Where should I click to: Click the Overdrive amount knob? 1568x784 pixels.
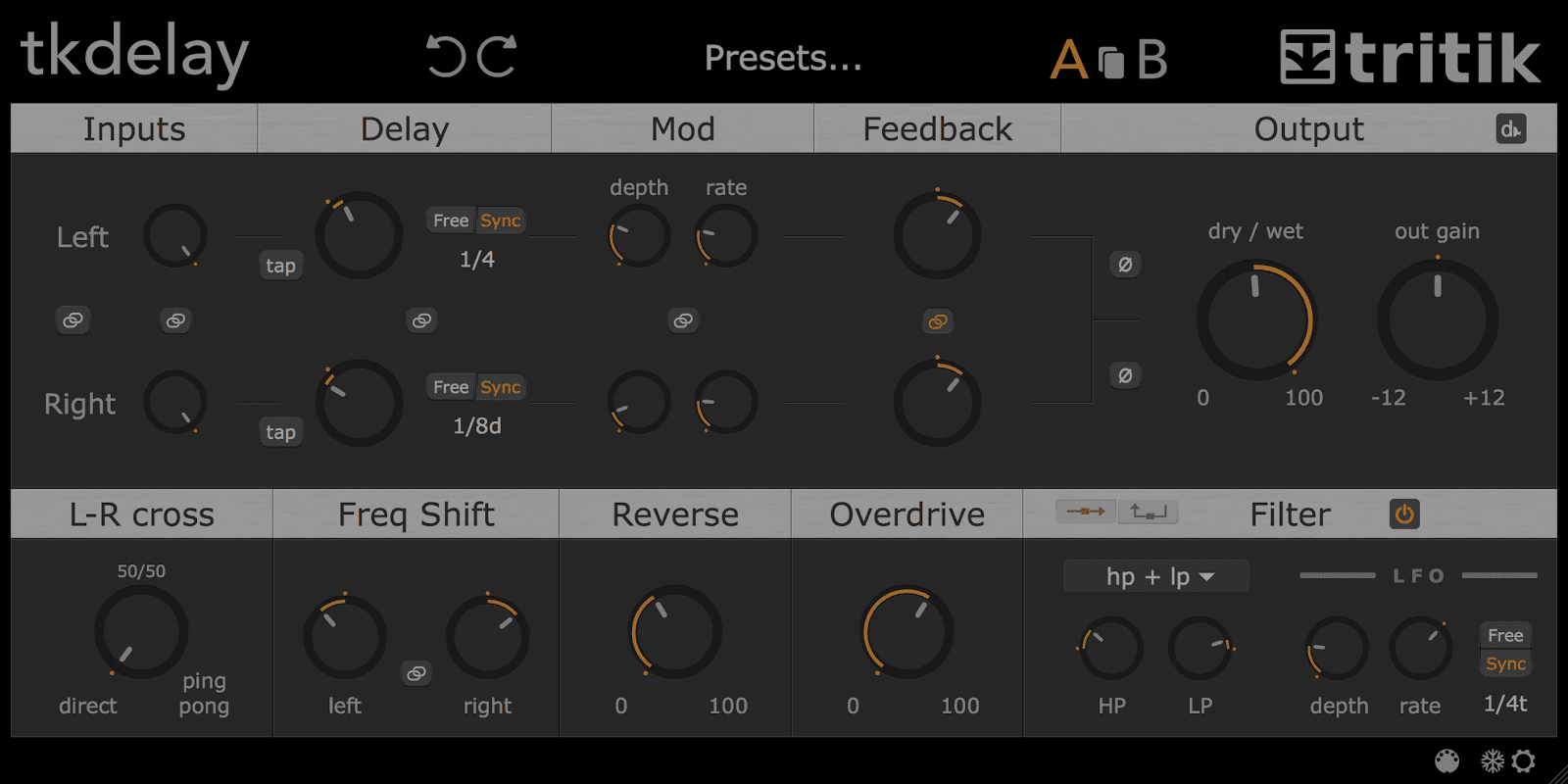pyautogui.click(x=906, y=632)
